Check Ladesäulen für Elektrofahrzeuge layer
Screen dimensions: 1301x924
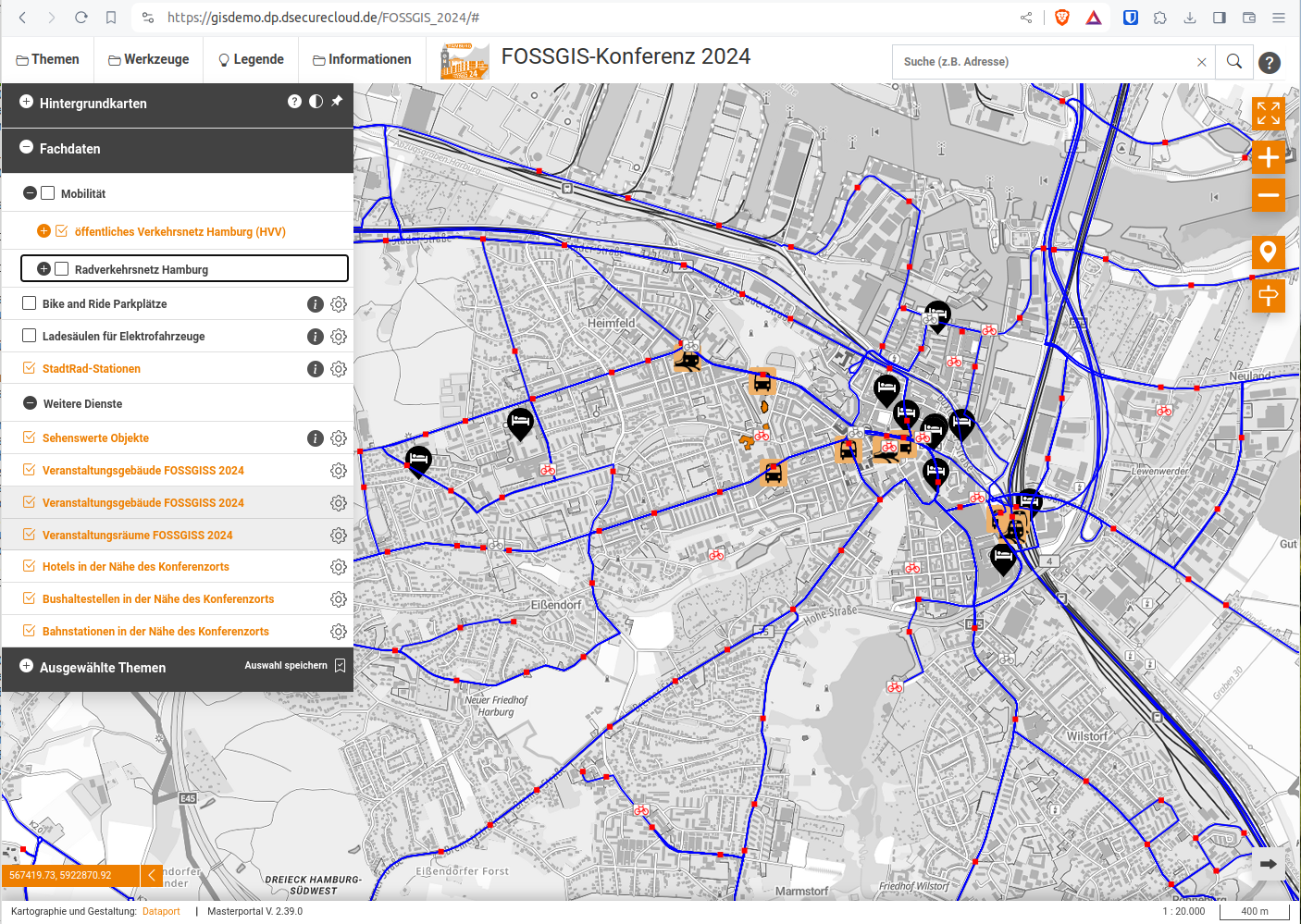coord(30,336)
